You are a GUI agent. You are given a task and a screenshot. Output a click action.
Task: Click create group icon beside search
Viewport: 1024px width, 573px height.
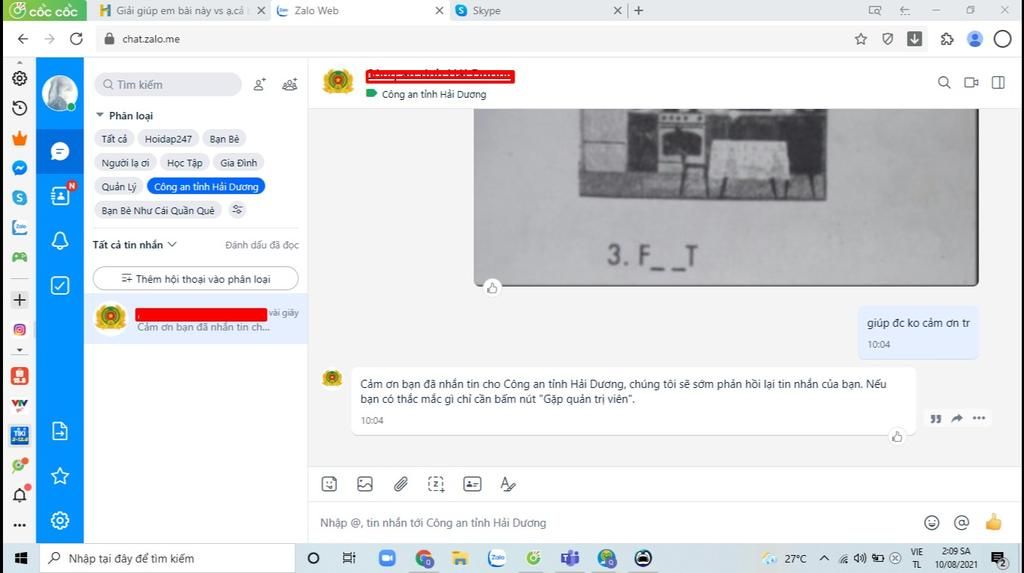pyautogui.click(x=289, y=84)
